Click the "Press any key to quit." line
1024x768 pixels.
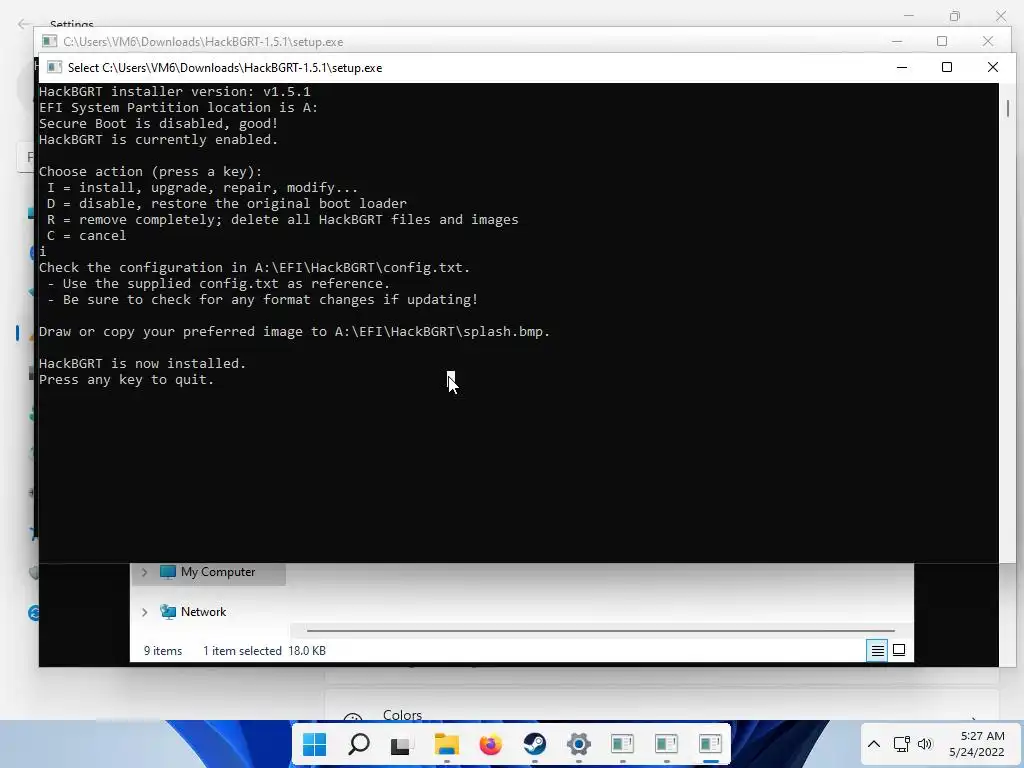[126, 380]
